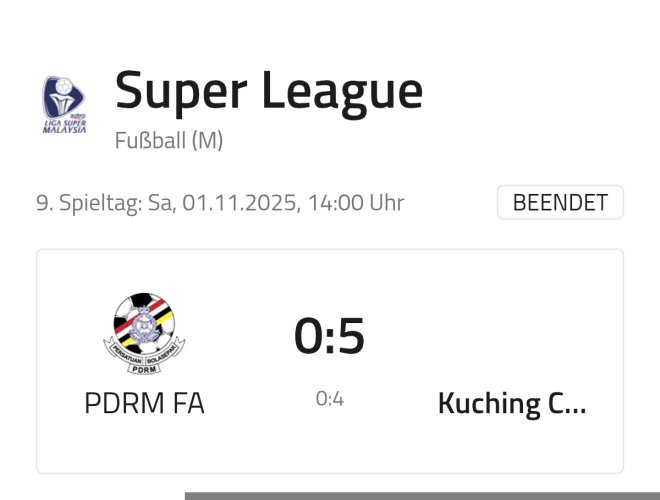660x500 pixels.
Task: Click the word League in the heading
Action: pyautogui.click(x=342, y=91)
